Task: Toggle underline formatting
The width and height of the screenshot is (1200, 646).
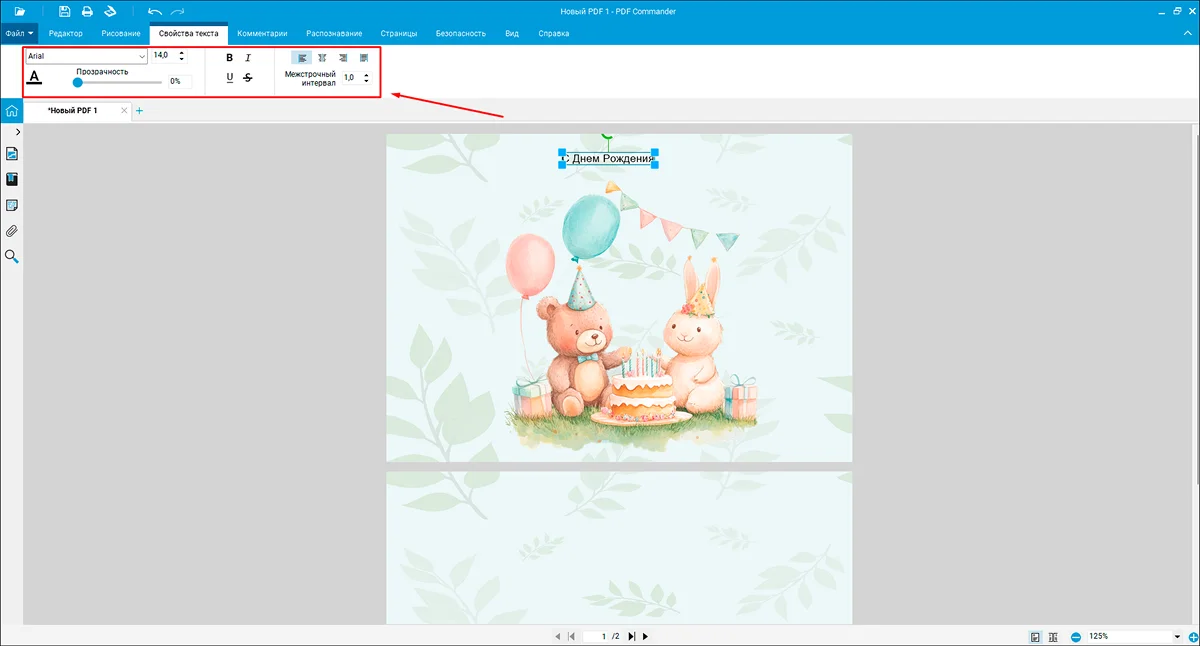Action: (230, 78)
